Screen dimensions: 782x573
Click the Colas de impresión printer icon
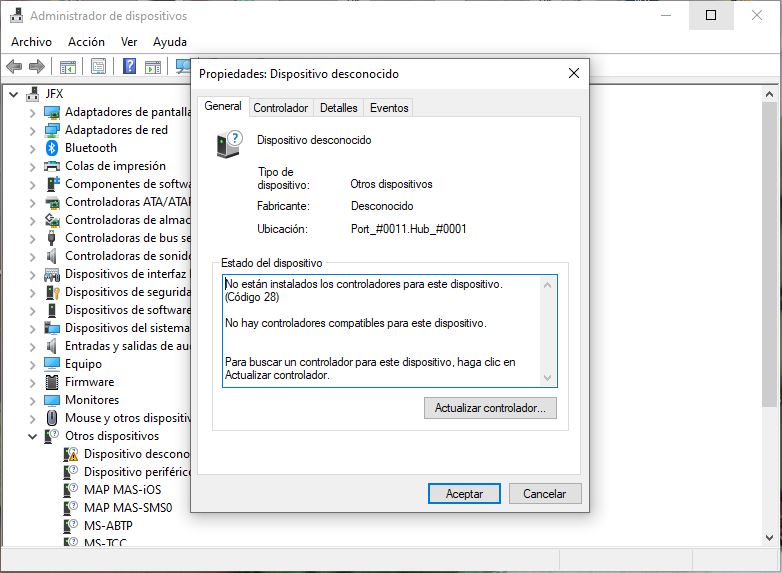[52, 166]
